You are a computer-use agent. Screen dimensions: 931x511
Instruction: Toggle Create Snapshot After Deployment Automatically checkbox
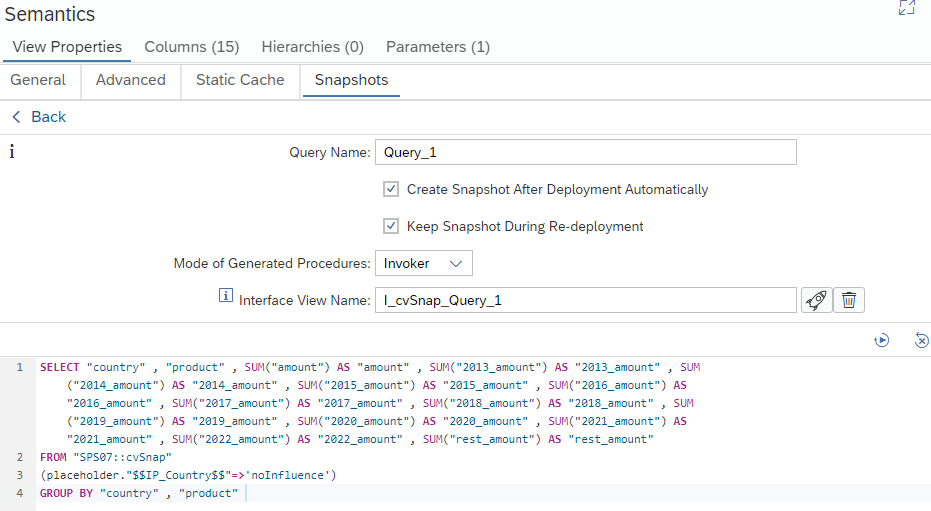point(391,189)
